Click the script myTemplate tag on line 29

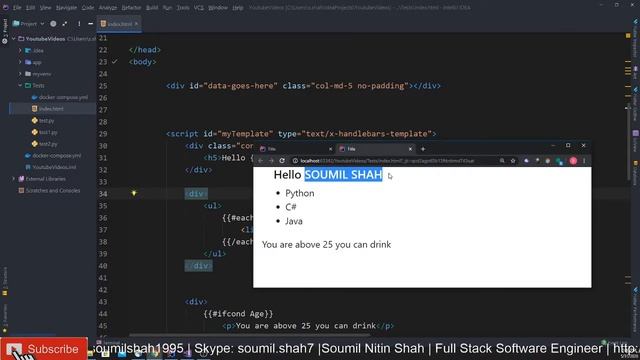click(301, 133)
